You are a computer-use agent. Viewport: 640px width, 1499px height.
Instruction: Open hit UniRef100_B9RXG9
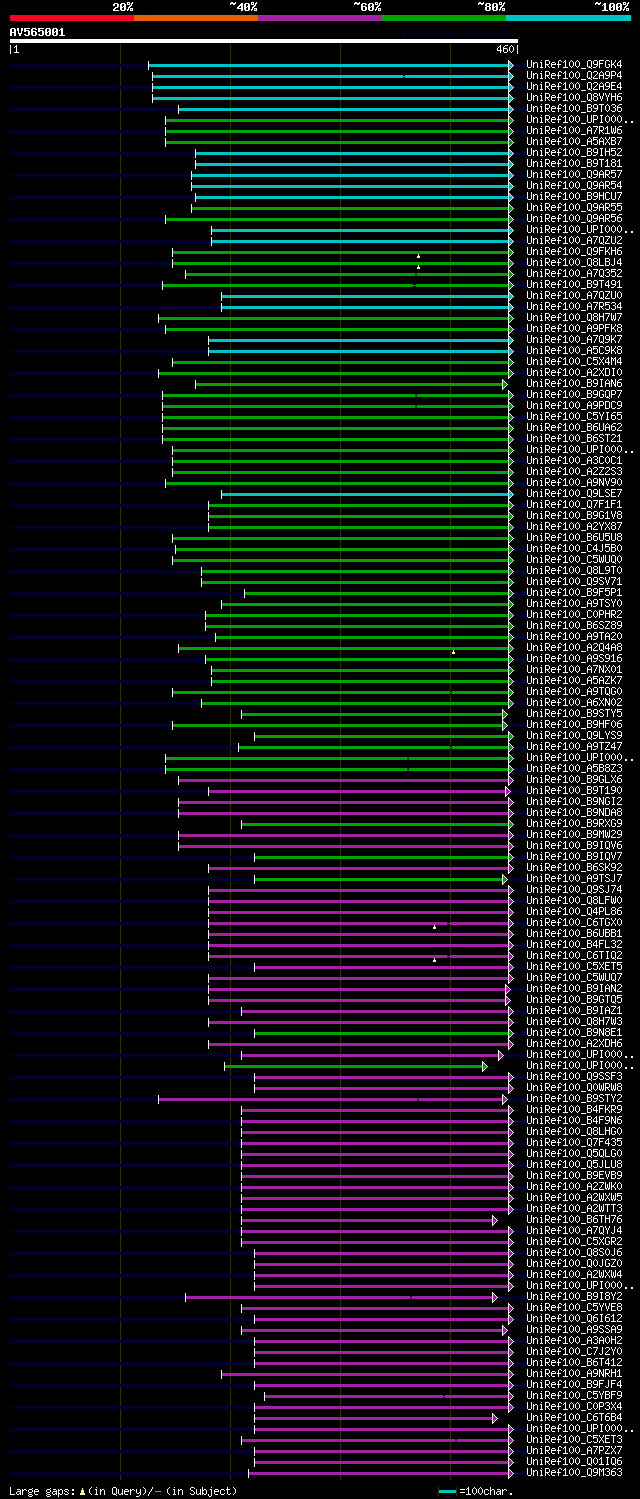coord(574,824)
